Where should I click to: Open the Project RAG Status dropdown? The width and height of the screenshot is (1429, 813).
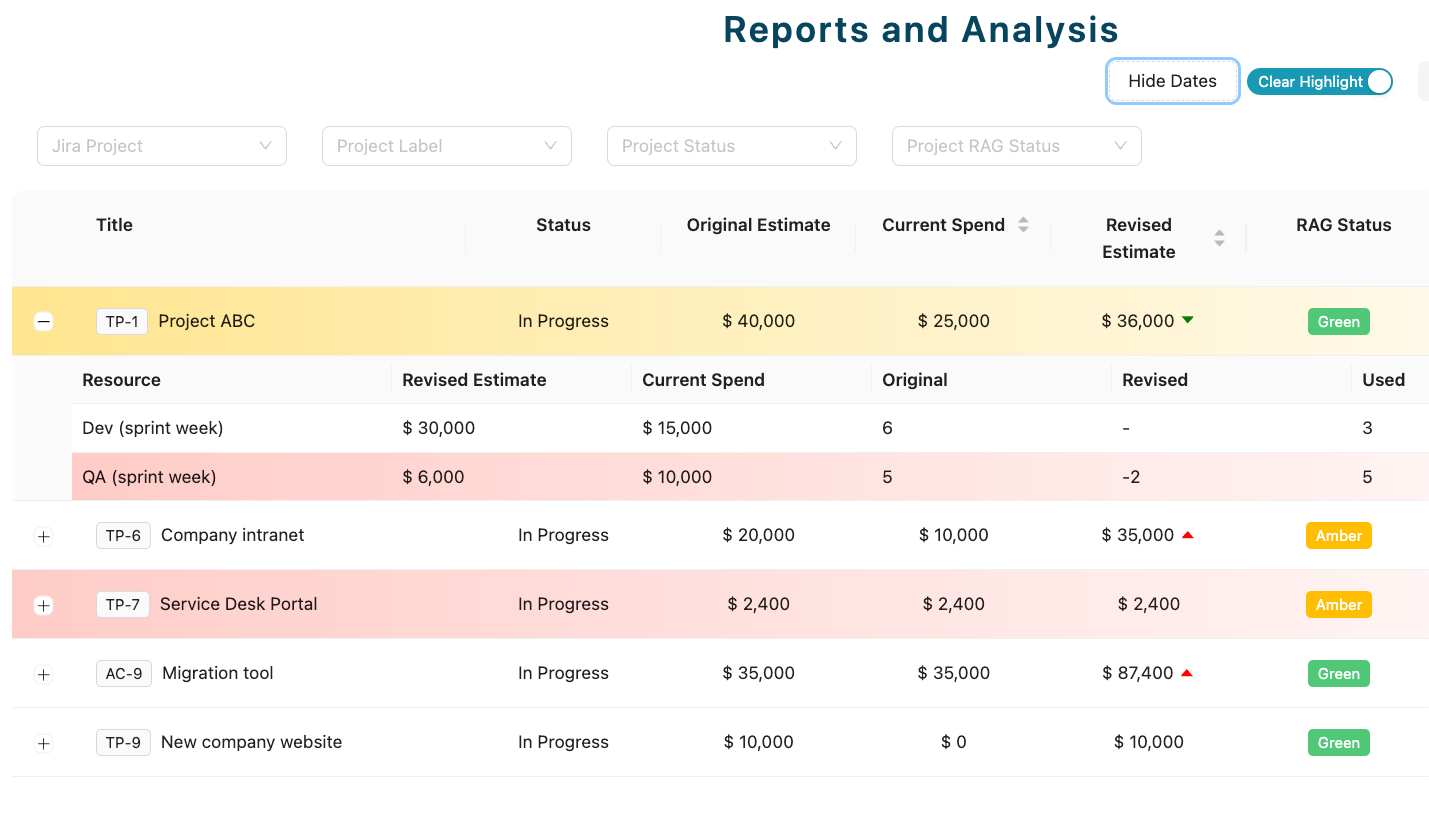(x=1016, y=146)
